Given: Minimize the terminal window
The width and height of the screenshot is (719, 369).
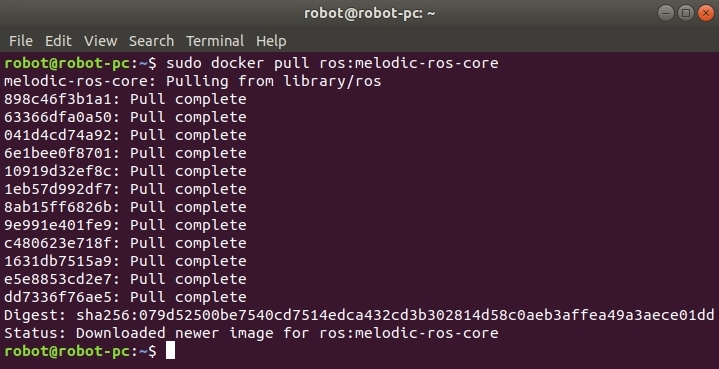Looking at the screenshot, I should (x=666, y=13).
